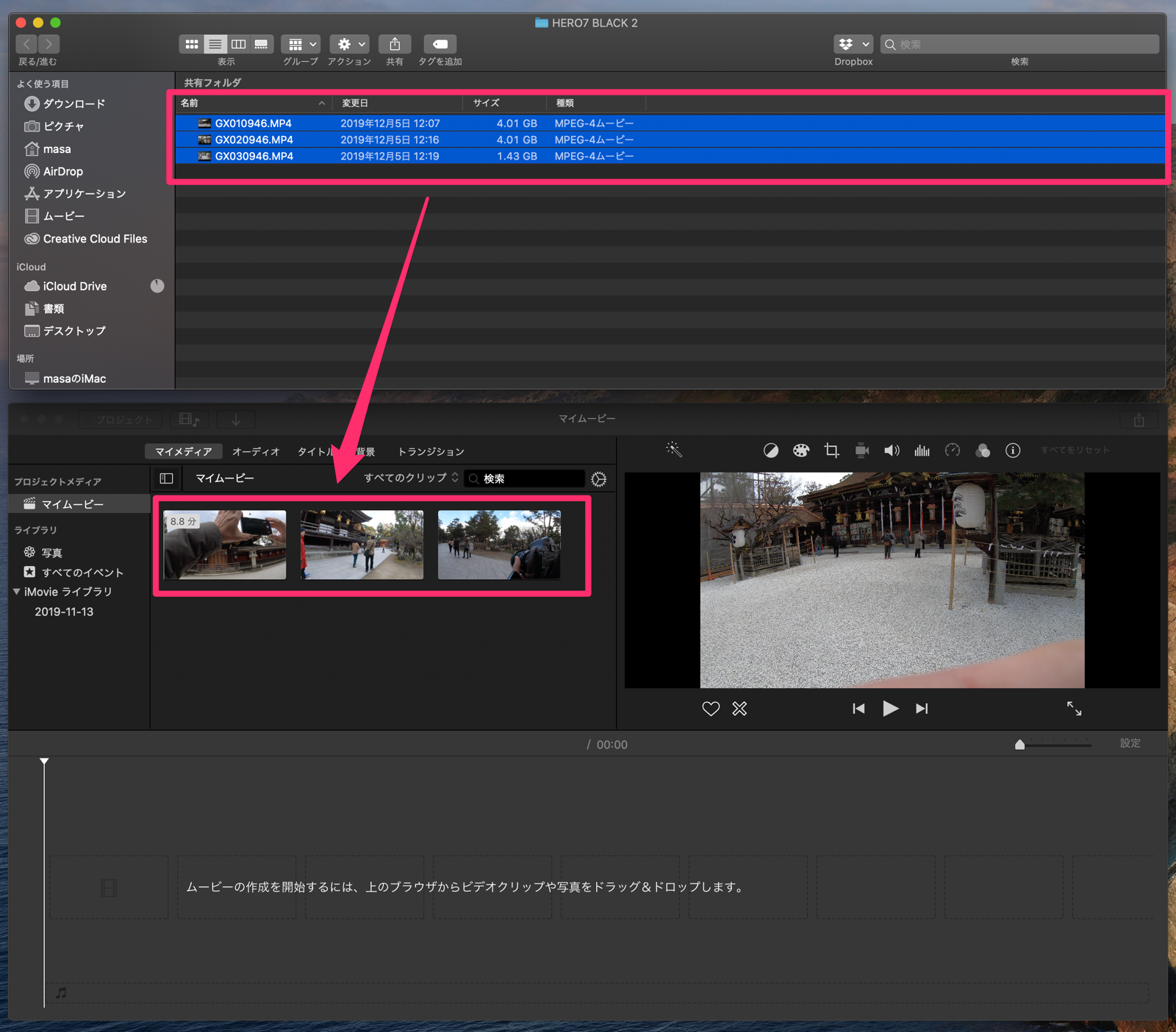Open browser settings gear in iMovie
This screenshot has width=1176, height=1032.
599,479
